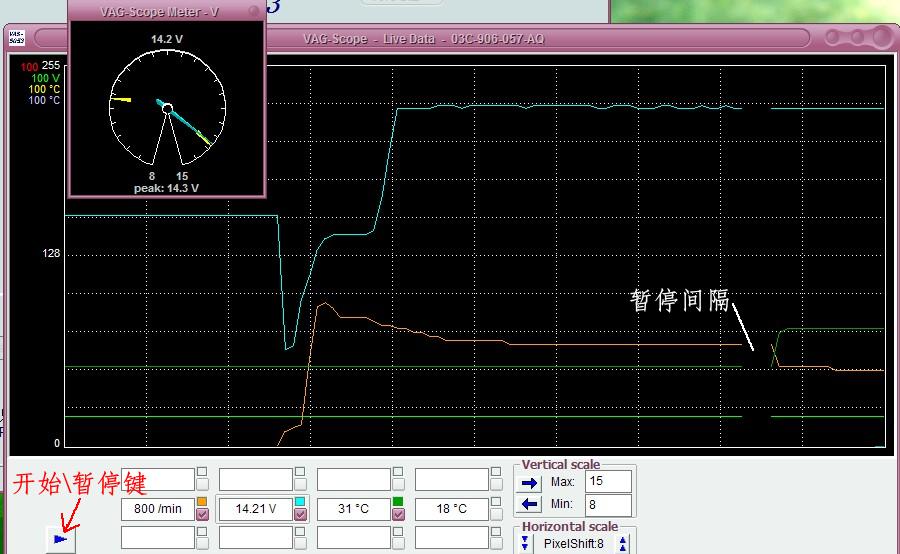Click the VAG-Scope Meter - V title bar
The image size is (900, 554).
coord(166,11)
